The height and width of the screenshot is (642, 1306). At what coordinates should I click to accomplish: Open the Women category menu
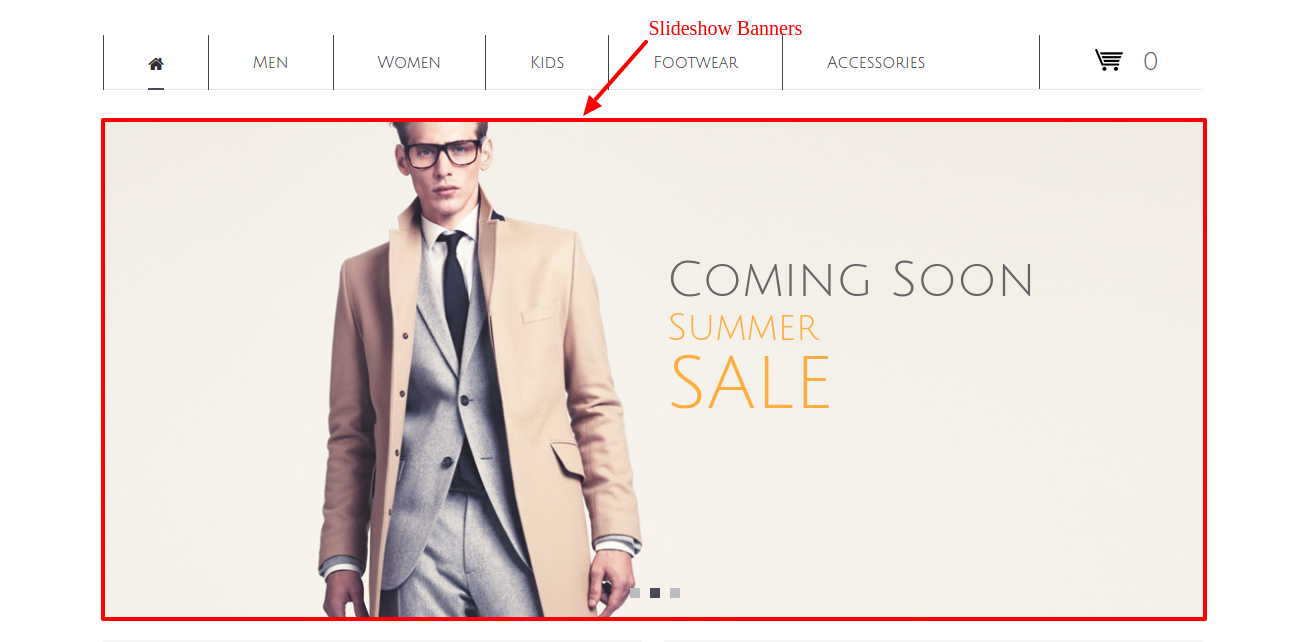(x=409, y=63)
